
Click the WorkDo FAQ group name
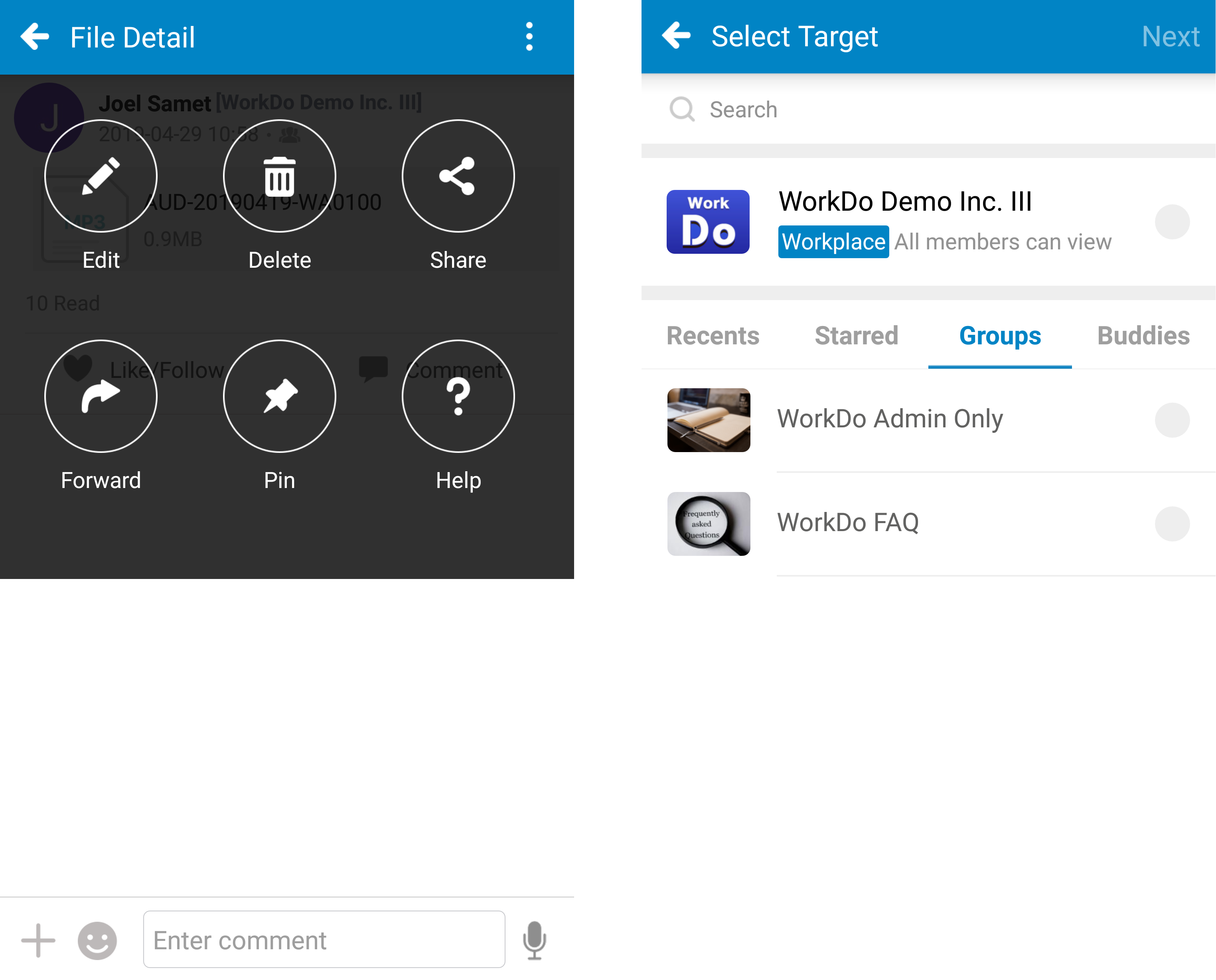848,523
